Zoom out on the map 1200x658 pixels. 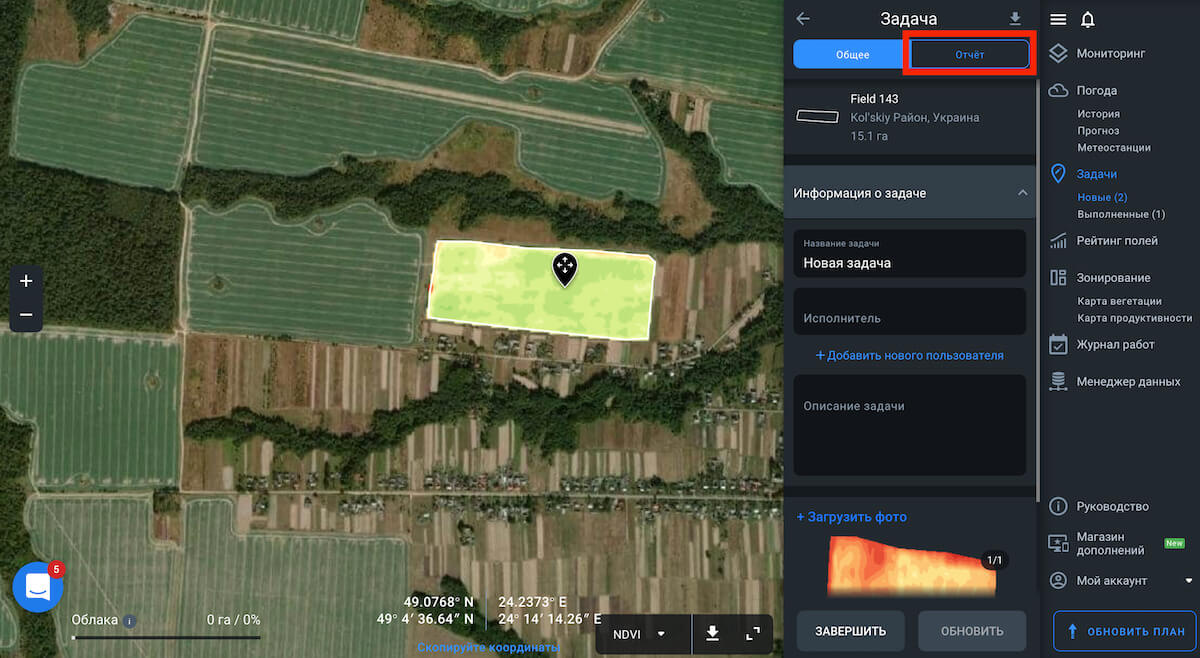point(26,315)
